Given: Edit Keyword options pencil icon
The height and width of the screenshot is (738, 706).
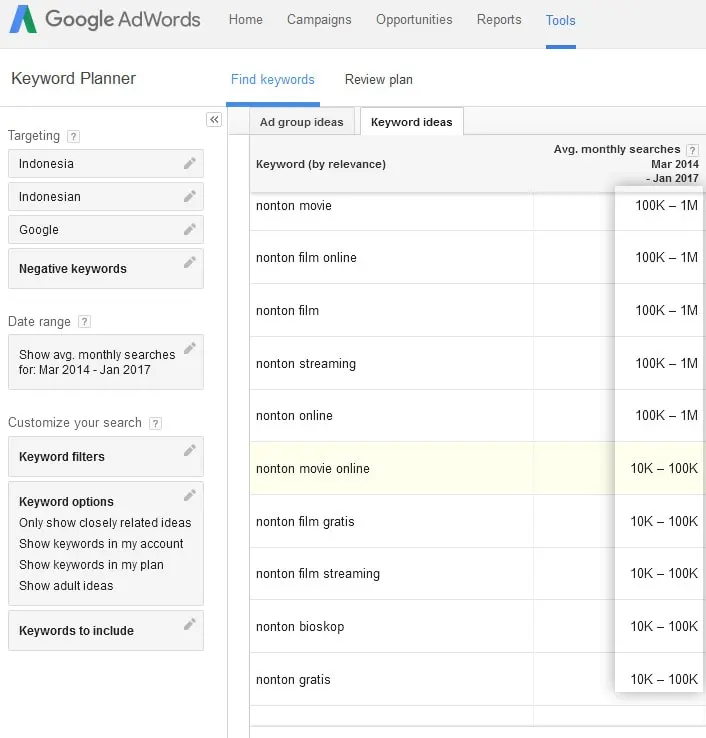Looking at the screenshot, I should coord(189,496).
